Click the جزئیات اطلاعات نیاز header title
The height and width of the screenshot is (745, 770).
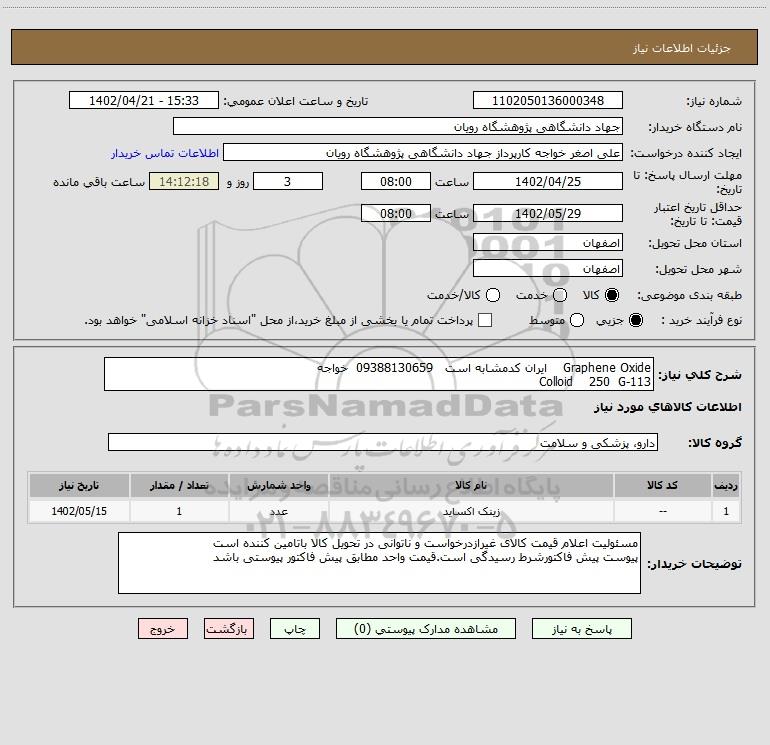coord(682,48)
